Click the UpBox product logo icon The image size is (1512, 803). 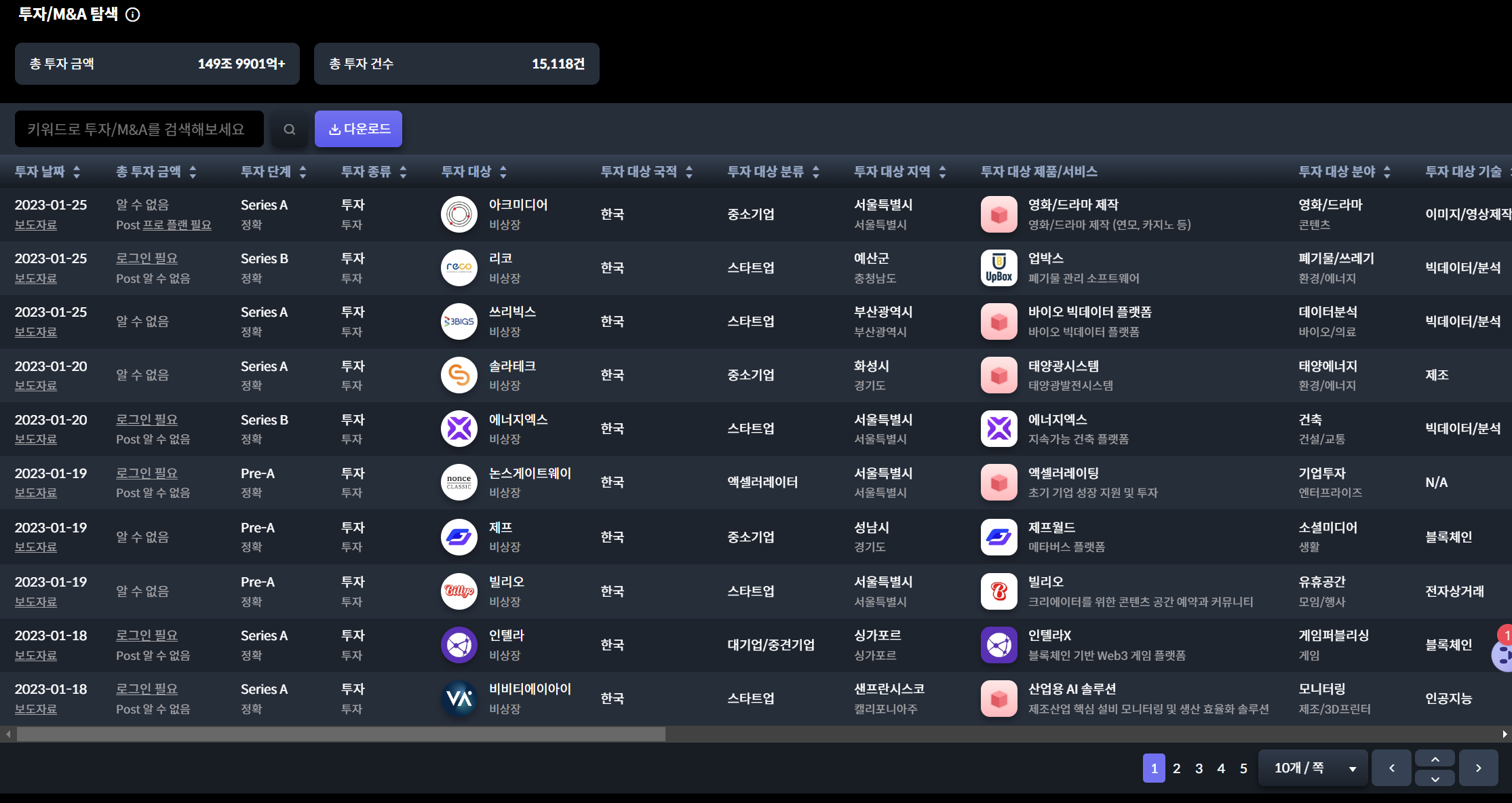(x=999, y=268)
